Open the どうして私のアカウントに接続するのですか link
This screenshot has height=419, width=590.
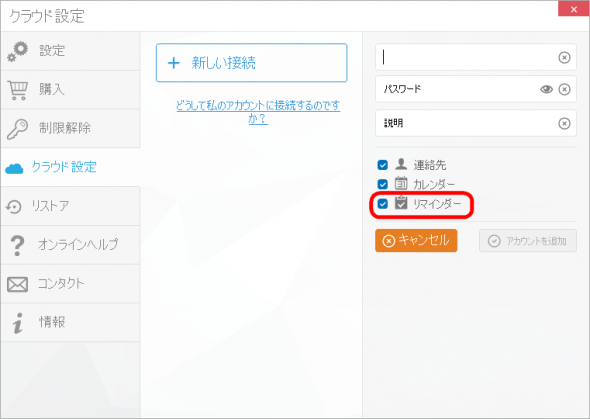tap(258, 112)
